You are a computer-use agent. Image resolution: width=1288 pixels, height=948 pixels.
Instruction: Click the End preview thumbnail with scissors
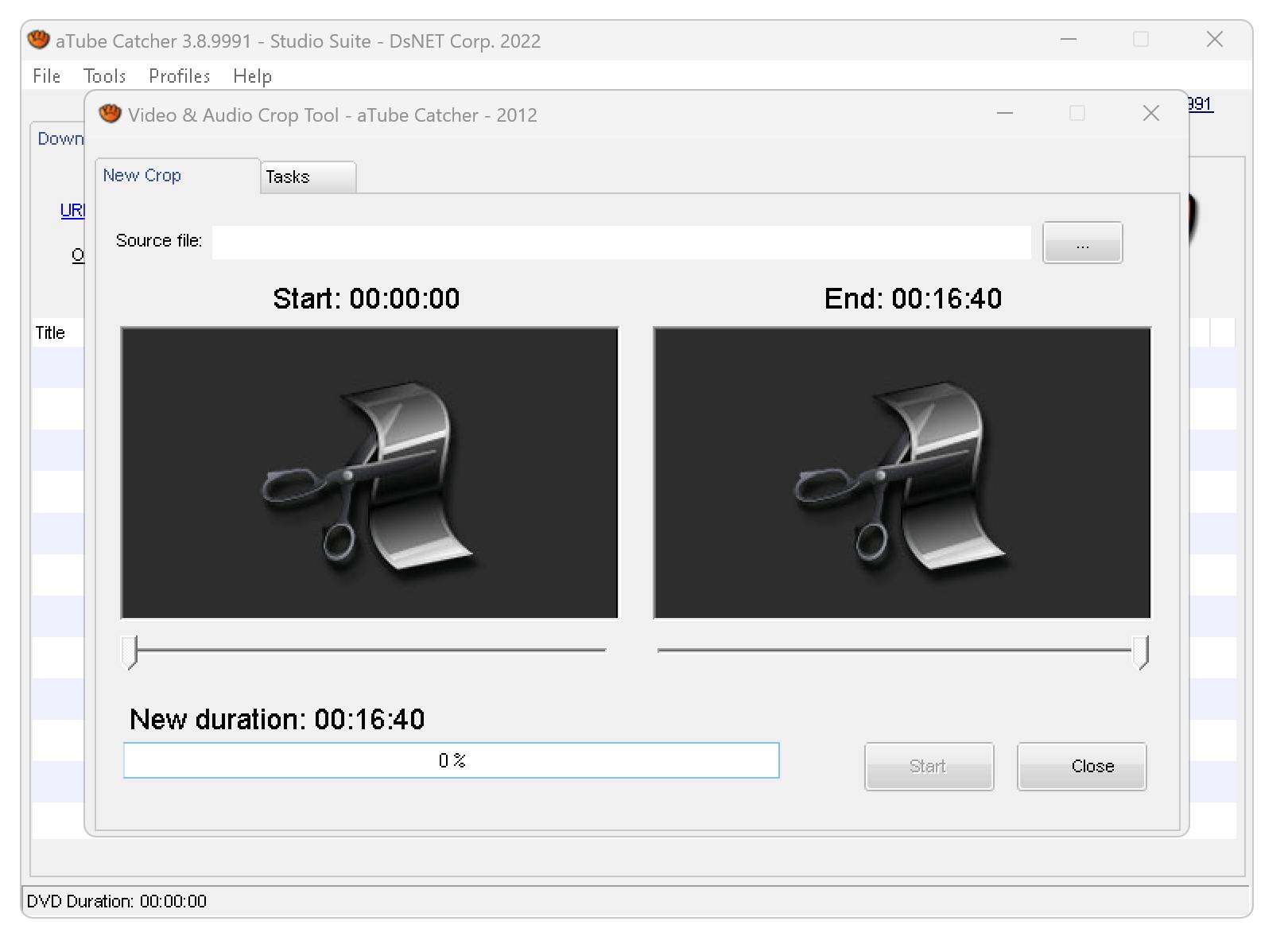902,472
